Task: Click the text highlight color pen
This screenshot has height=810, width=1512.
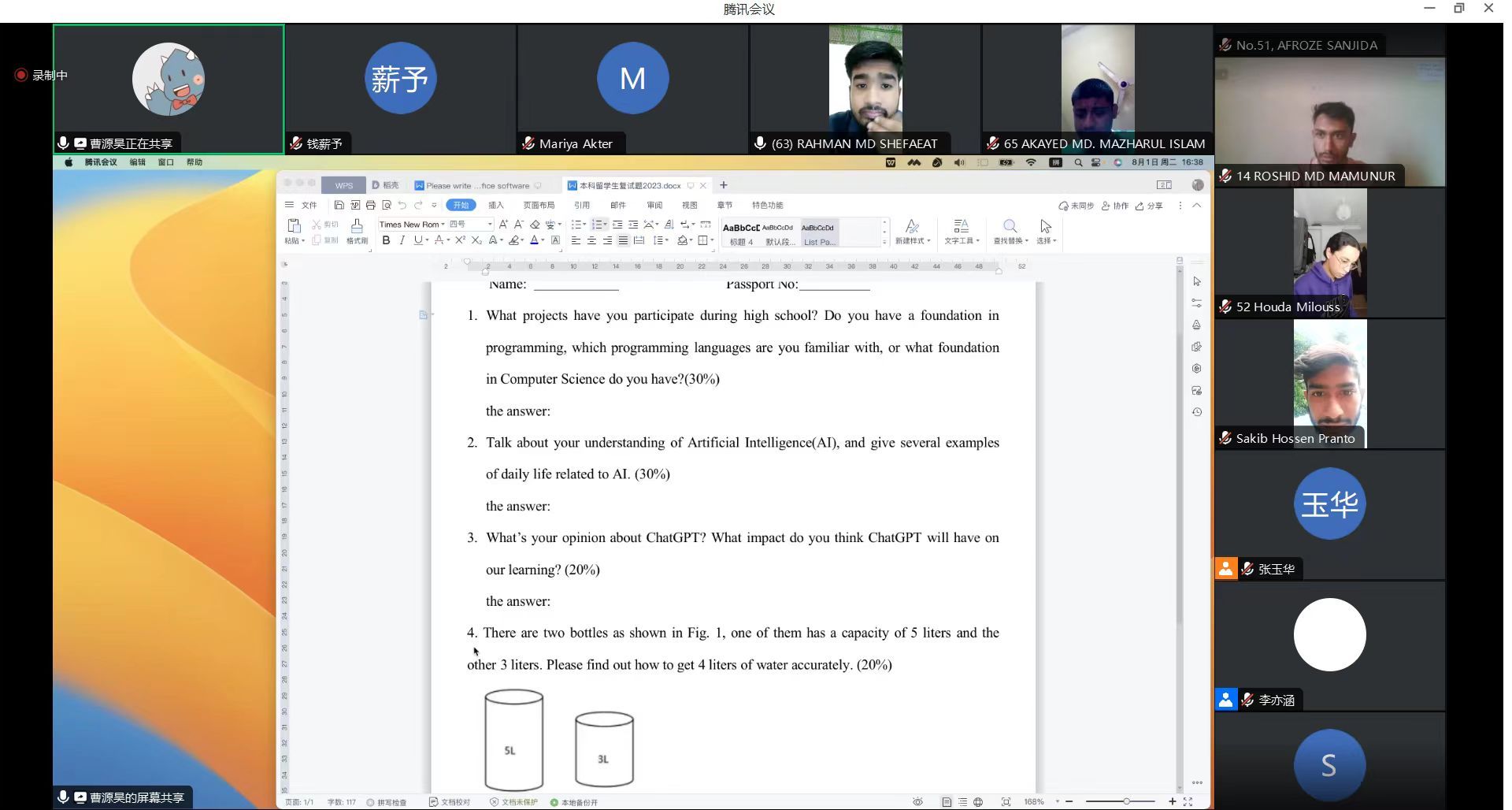Action: [x=513, y=240]
